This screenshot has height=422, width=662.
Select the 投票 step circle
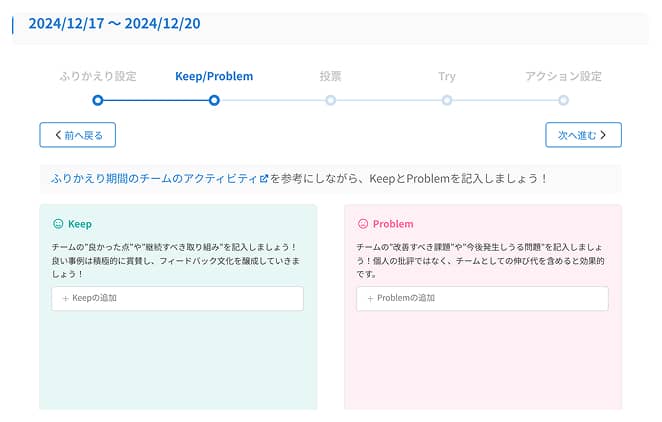pos(331,100)
